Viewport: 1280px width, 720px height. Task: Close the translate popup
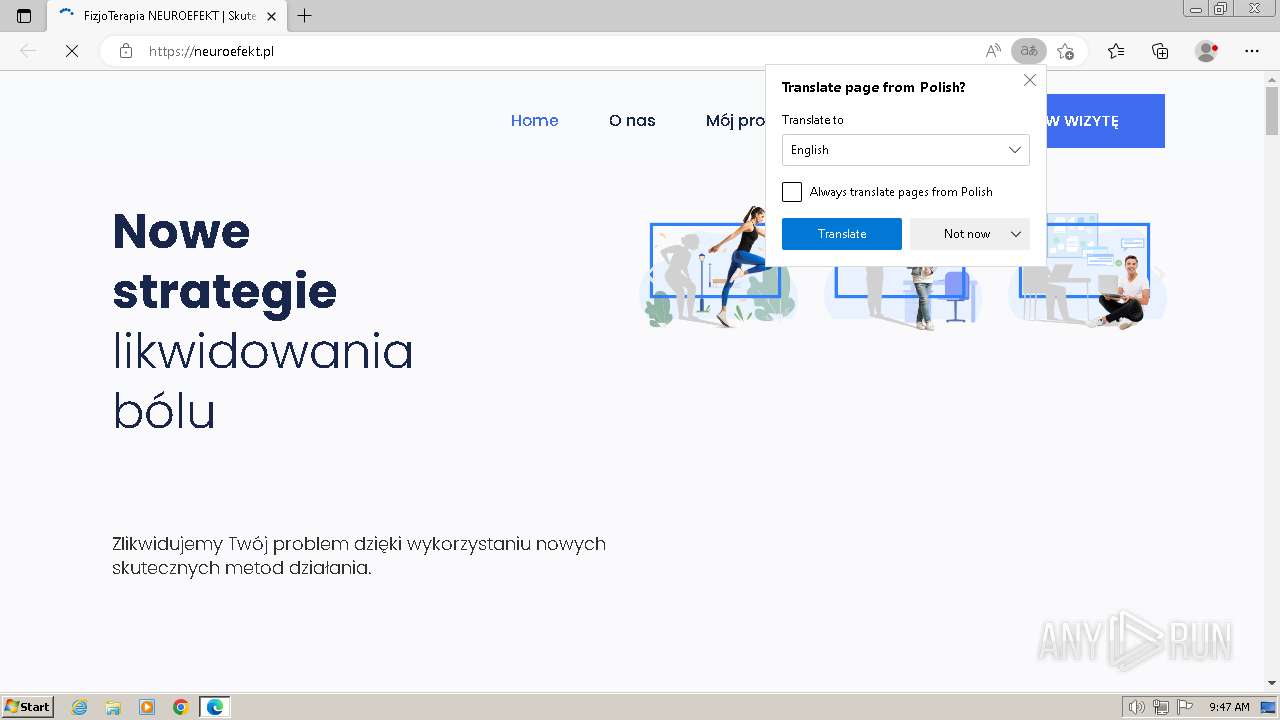click(1030, 80)
